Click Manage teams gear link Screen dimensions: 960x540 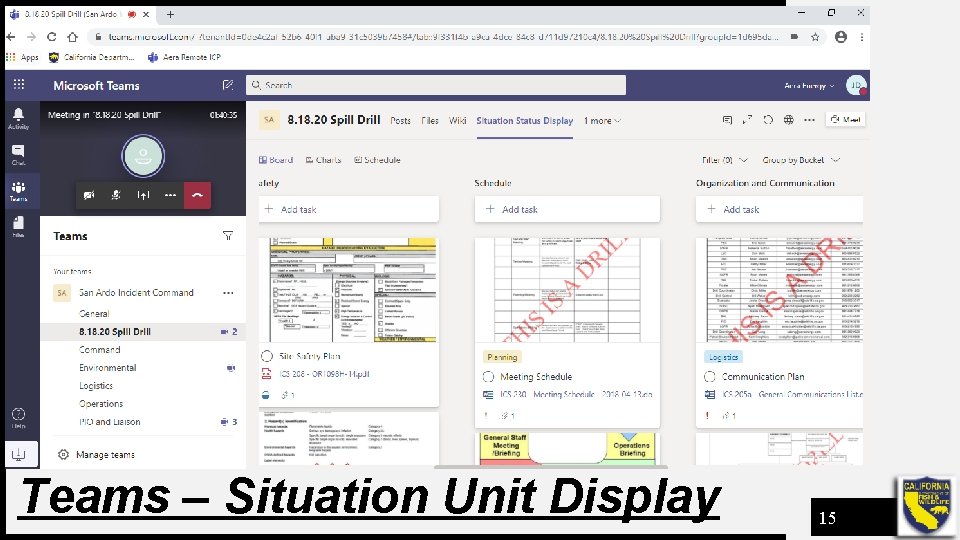point(96,454)
